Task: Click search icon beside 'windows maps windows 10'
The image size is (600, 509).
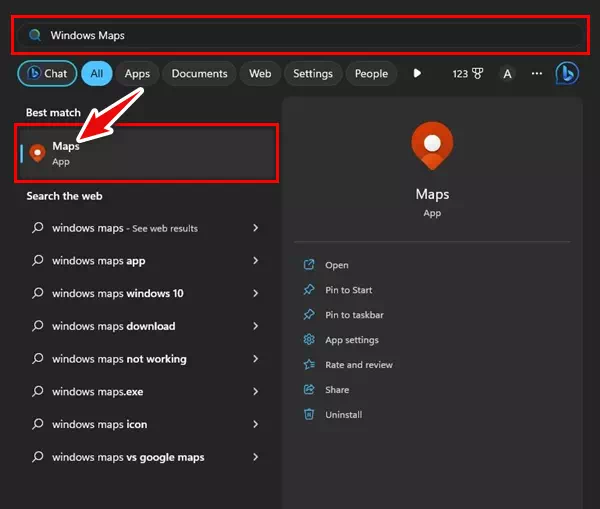Action: pos(38,293)
